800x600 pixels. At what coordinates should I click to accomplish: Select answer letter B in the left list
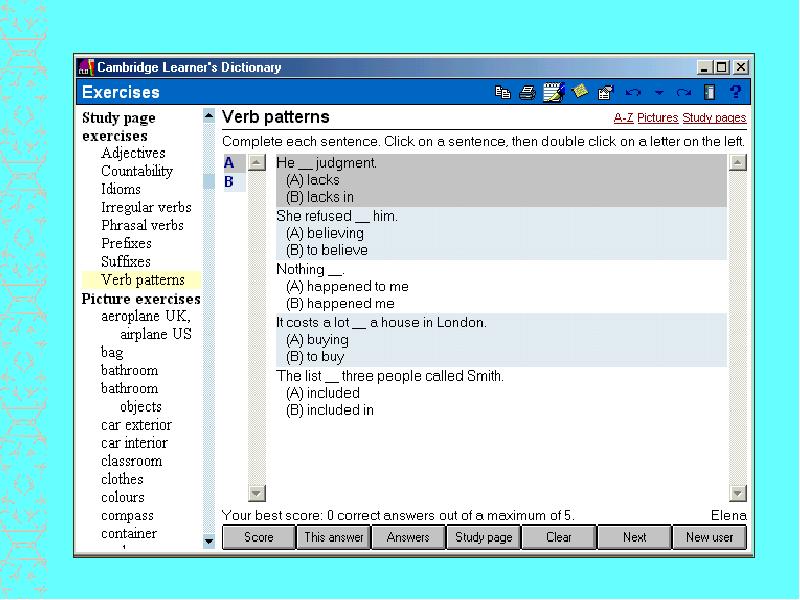pyautogui.click(x=229, y=182)
